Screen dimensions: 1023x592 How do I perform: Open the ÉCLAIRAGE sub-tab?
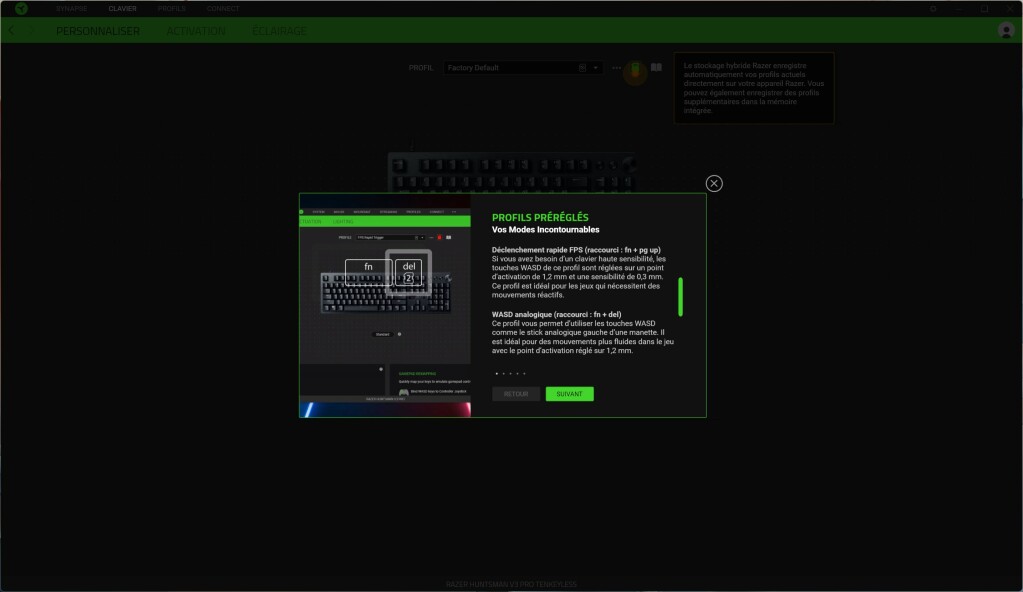(x=279, y=31)
